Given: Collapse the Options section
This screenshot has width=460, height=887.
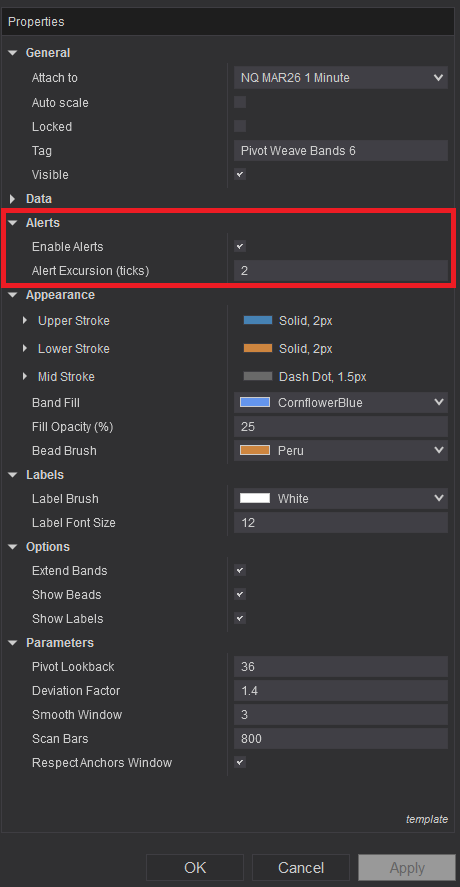Looking at the screenshot, I should click(12, 547).
